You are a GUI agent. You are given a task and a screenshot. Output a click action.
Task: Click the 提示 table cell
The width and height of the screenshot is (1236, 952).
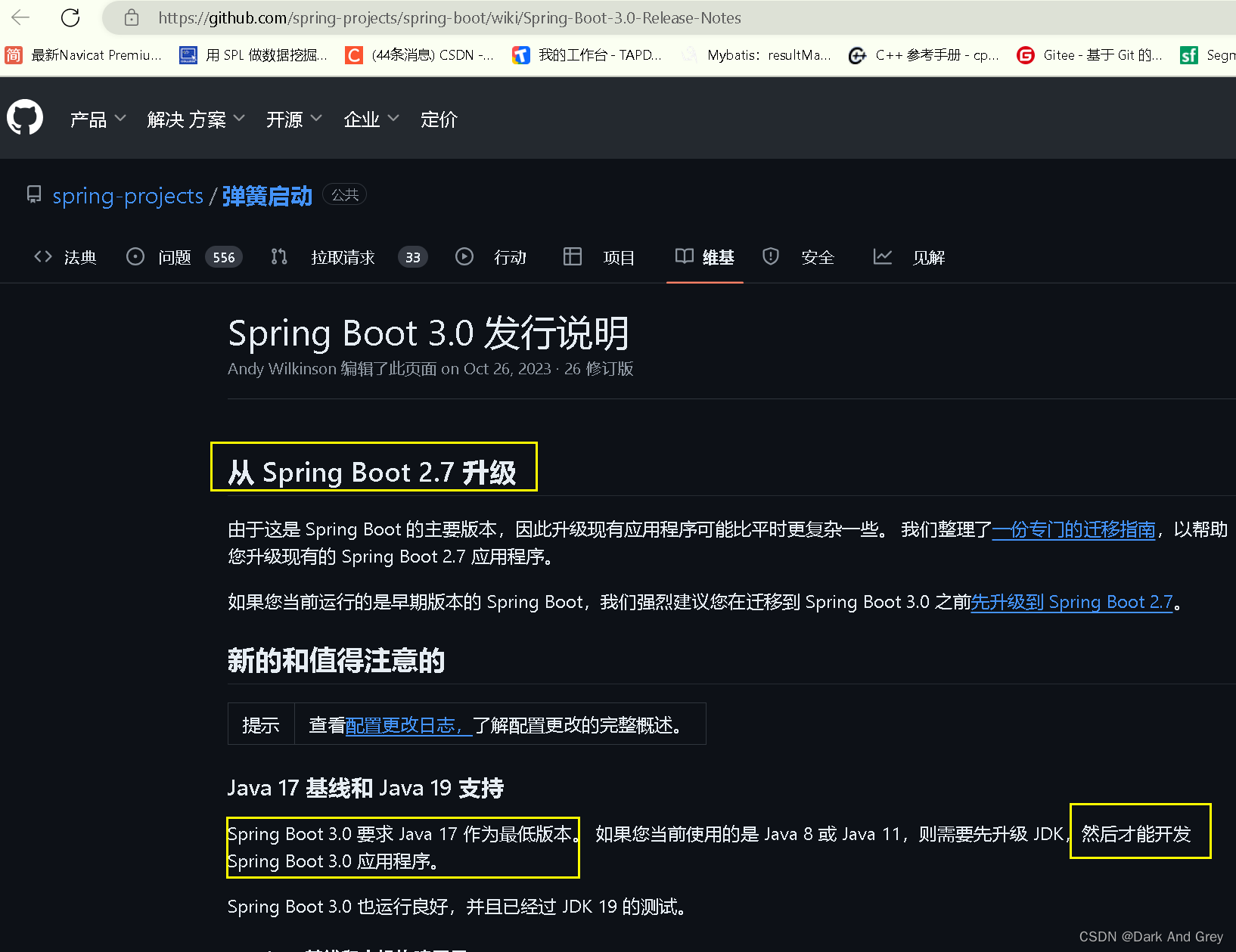[x=261, y=724]
